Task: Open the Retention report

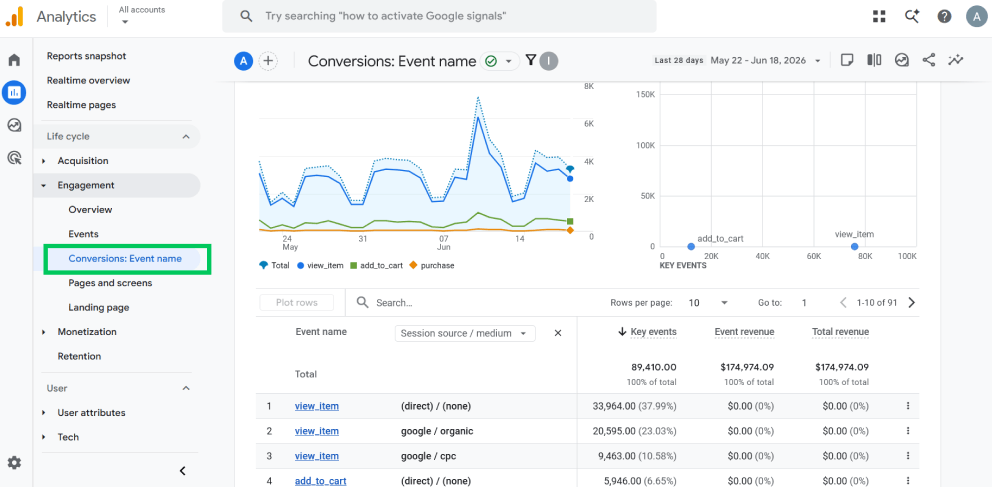Action: (79, 356)
